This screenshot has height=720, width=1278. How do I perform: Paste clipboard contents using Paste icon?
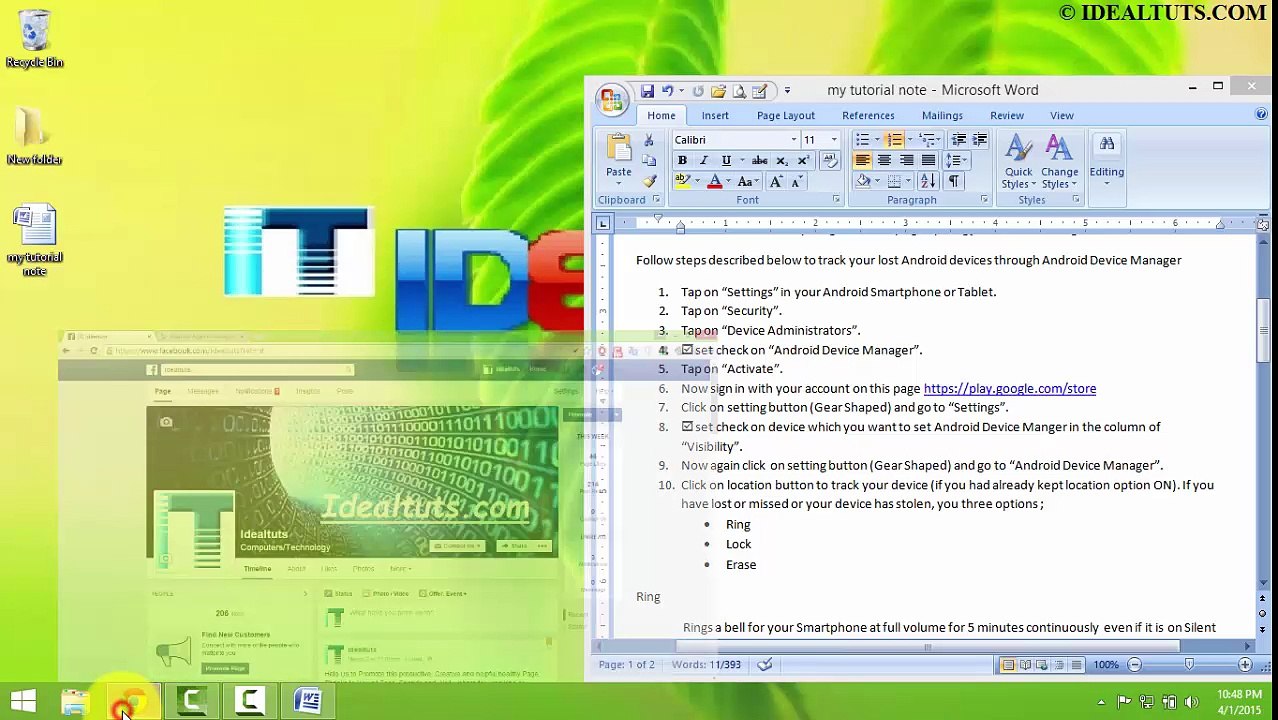click(618, 150)
